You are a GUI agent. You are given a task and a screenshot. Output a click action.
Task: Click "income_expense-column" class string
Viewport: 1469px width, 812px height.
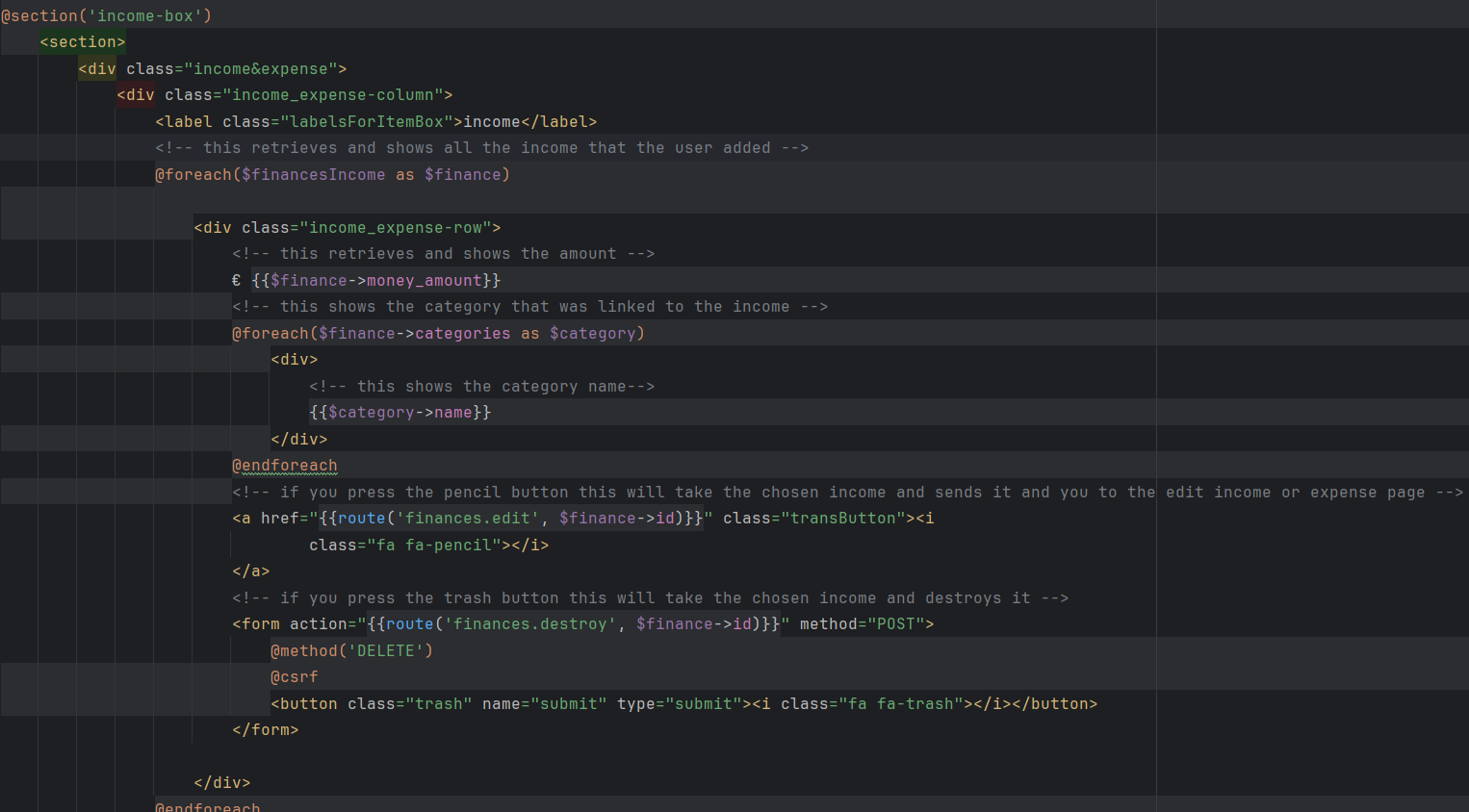click(333, 95)
